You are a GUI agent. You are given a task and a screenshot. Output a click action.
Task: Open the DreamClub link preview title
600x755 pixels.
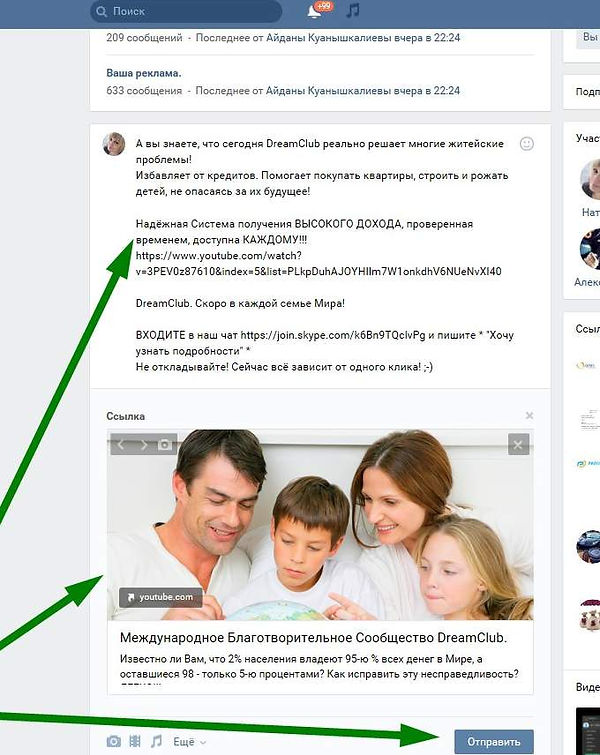[x=313, y=638]
